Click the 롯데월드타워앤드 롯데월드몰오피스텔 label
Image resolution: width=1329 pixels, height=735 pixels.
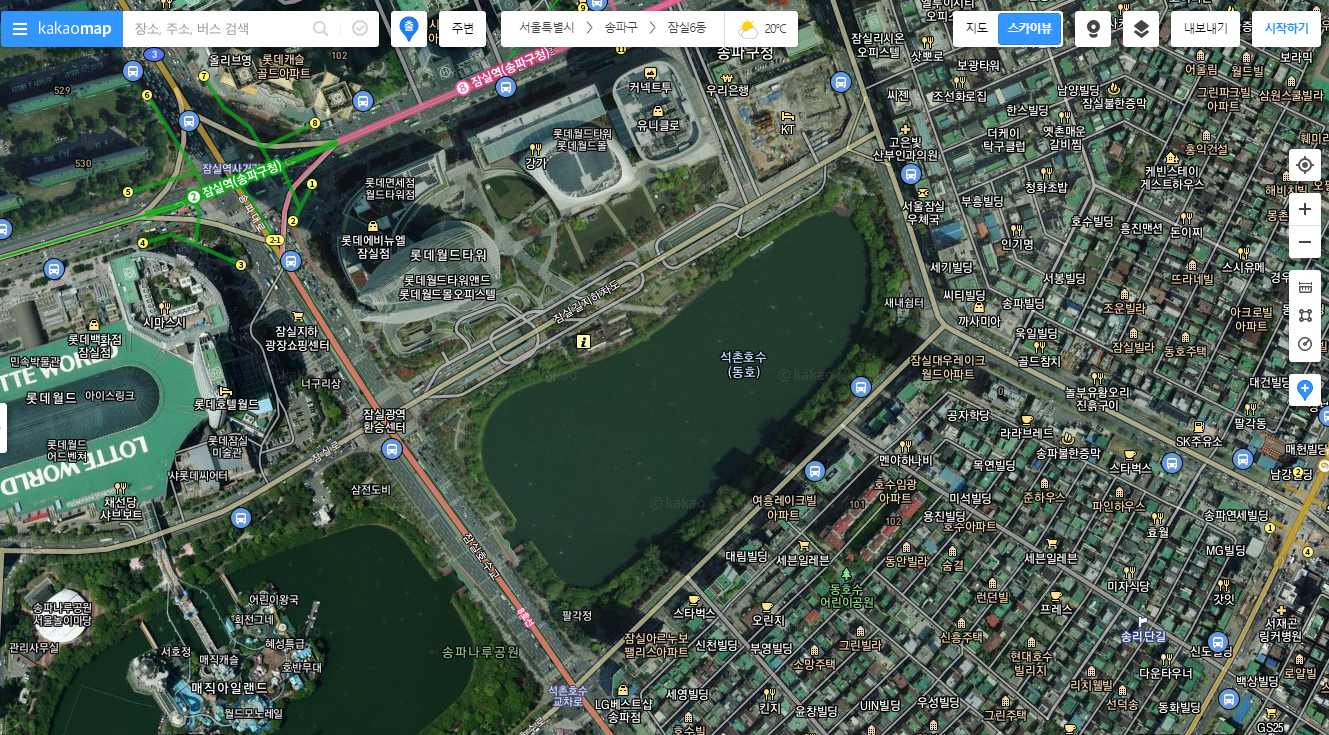(447, 287)
